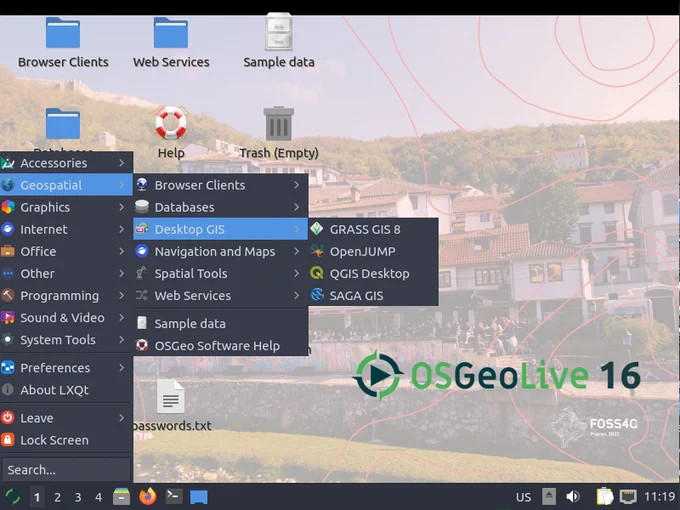Expand arrow next to Databases

[x=297, y=207]
